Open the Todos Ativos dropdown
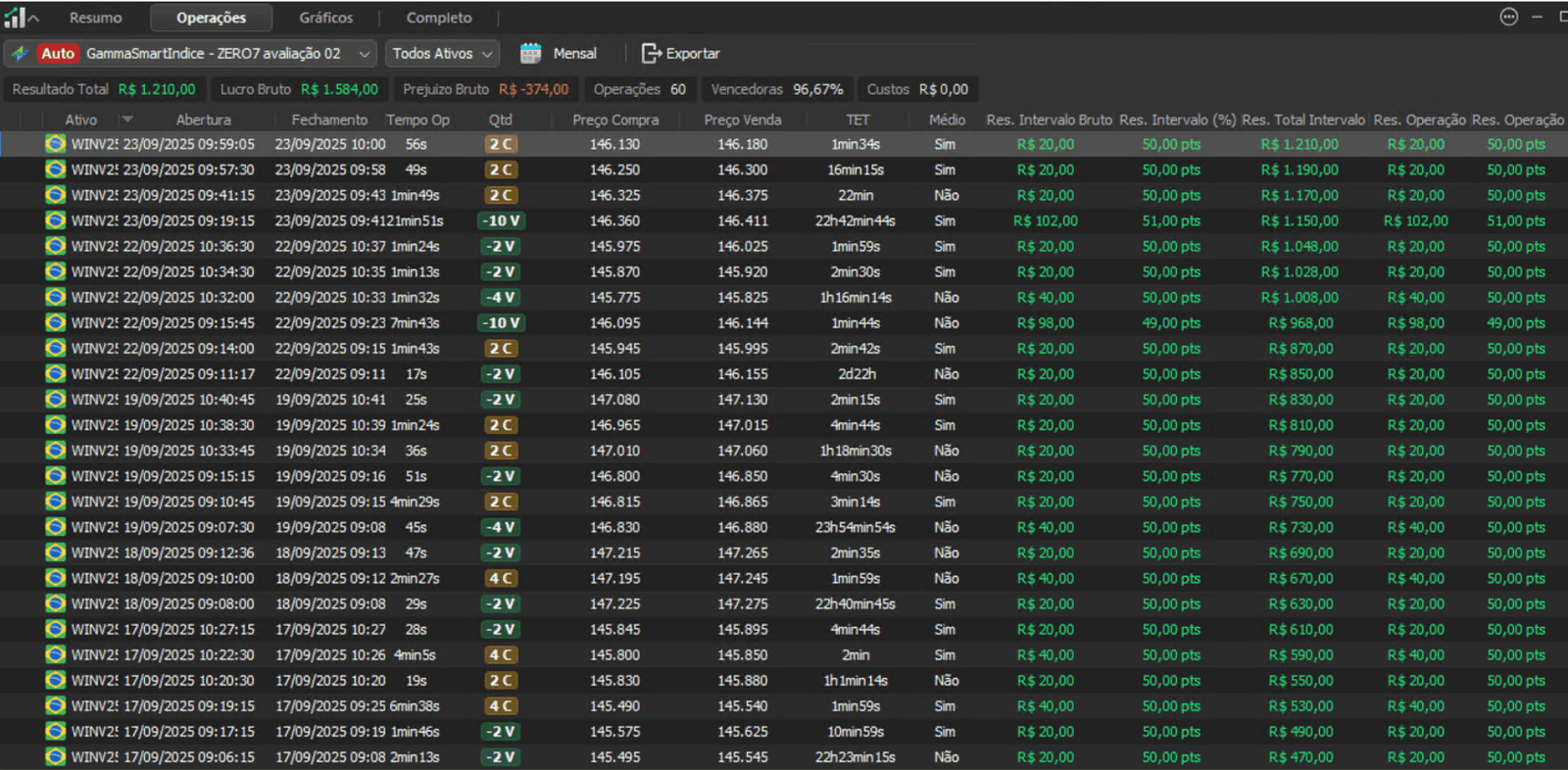The image size is (1568, 770). coord(442,54)
